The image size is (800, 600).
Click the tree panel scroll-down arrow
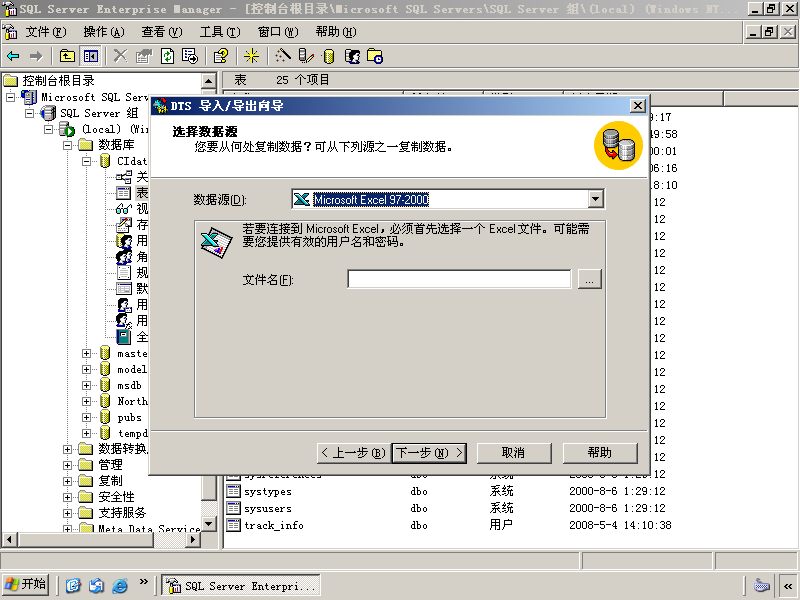[209, 523]
